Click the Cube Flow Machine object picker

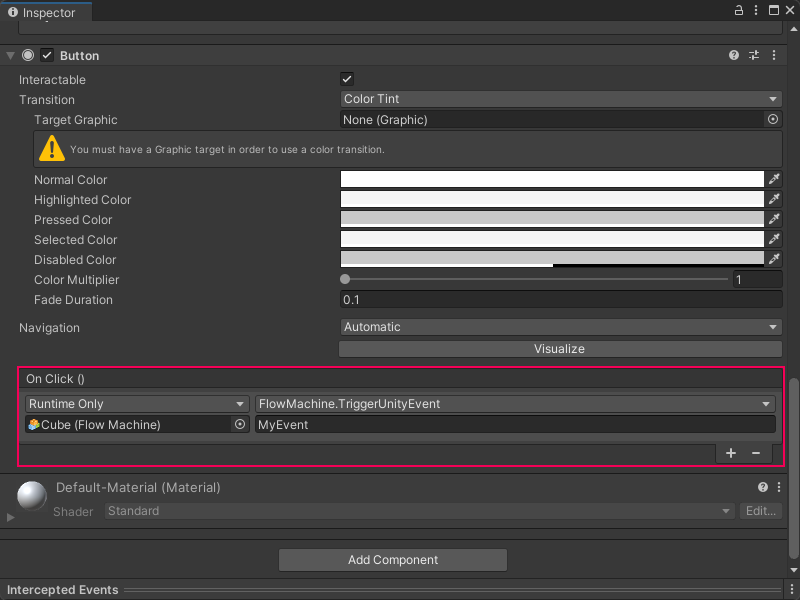point(240,424)
